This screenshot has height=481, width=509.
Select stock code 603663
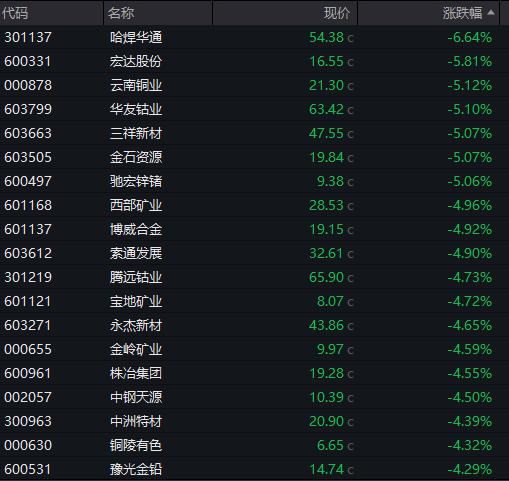pyautogui.click(x=28, y=133)
